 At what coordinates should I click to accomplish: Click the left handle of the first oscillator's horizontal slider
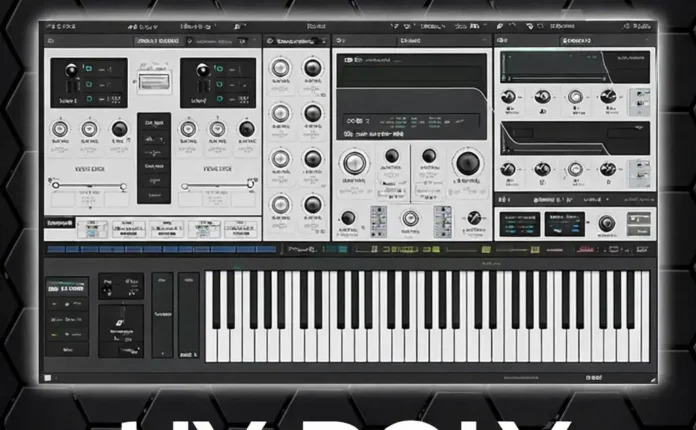tap(56, 185)
